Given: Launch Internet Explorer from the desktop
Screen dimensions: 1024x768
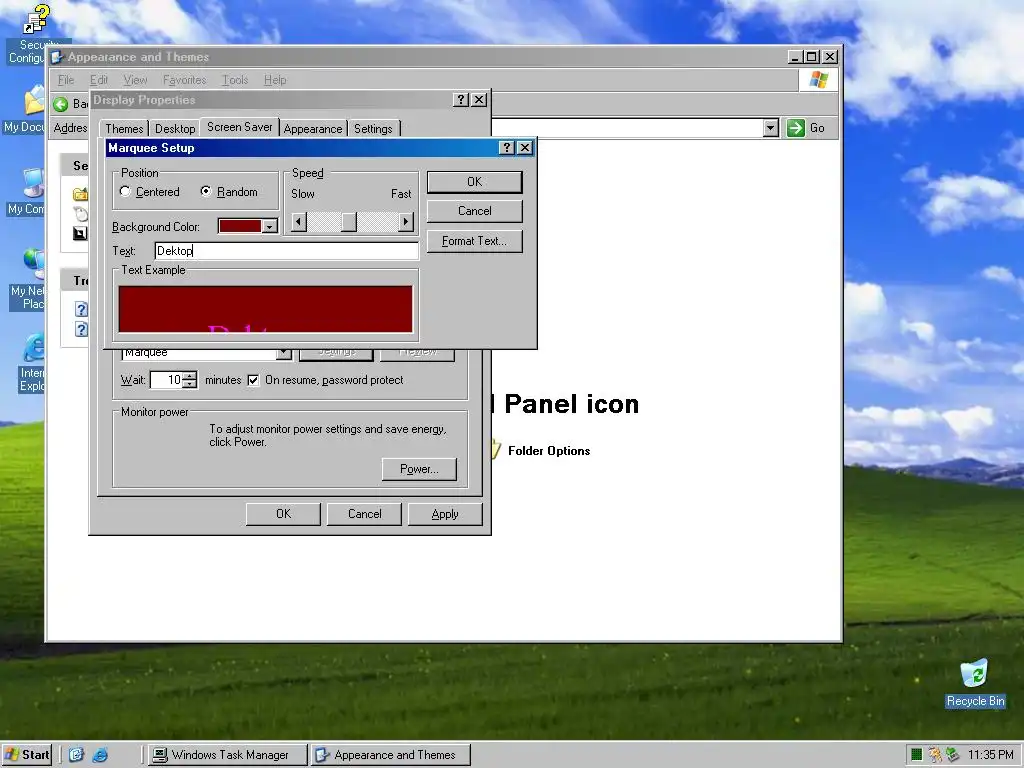Looking at the screenshot, I should click(x=31, y=362).
